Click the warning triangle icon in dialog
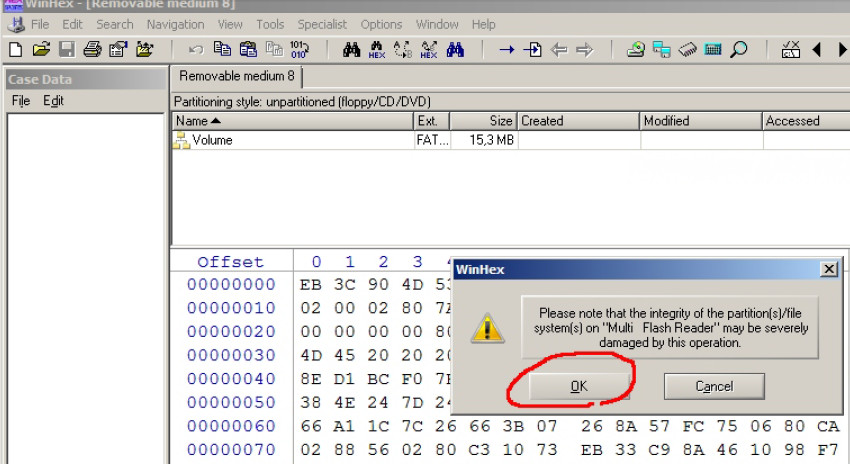 pos(487,327)
